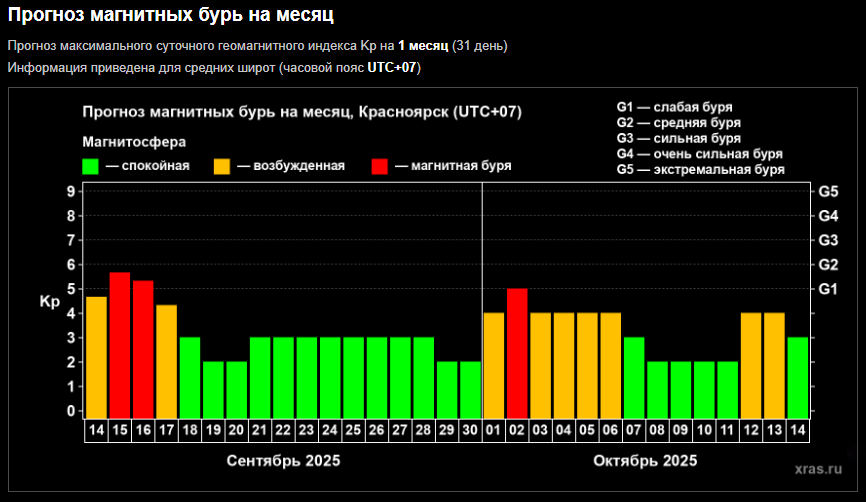Click the yellow 'возбужденная' legend swatch
Screen dimensions: 866x502
[x=222, y=165]
